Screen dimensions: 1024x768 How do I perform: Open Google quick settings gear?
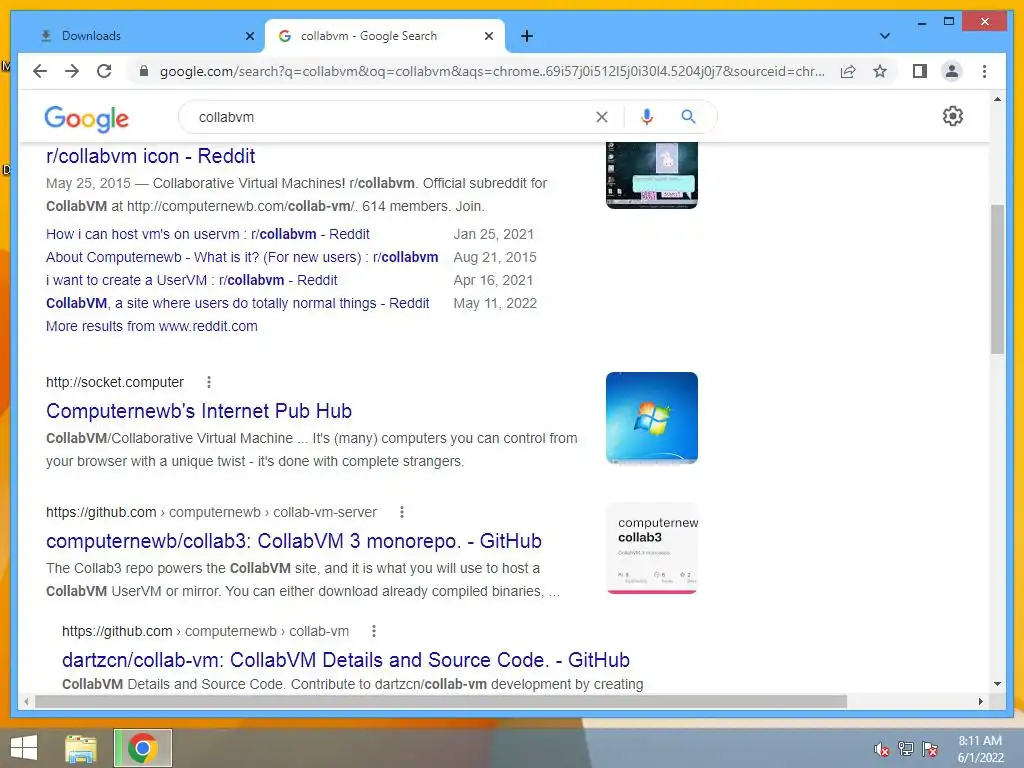tap(952, 116)
